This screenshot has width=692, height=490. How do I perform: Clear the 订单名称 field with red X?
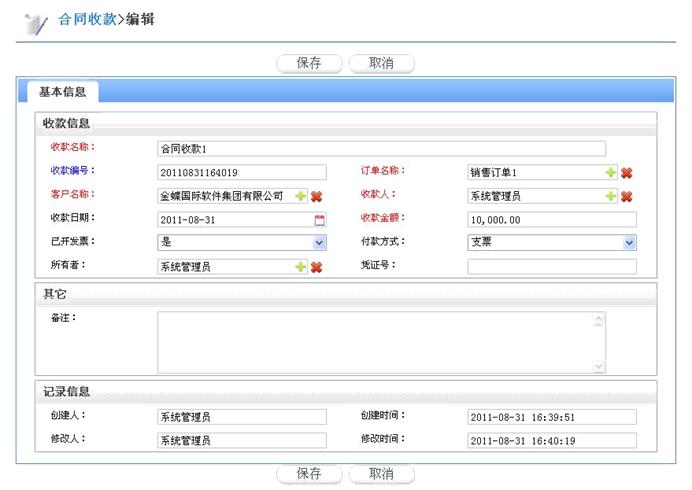[x=627, y=173]
